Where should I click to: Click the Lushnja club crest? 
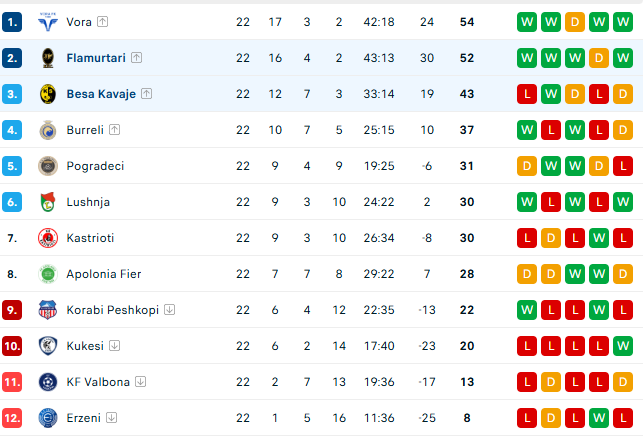pyautogui.click(x=47, y=201)
